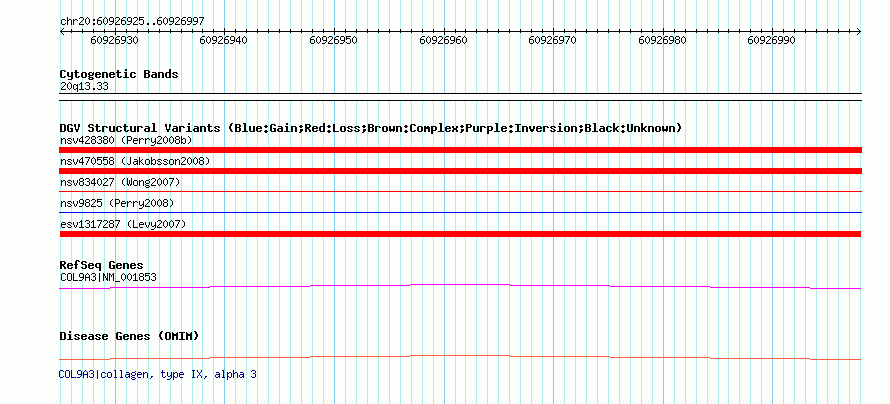Select the thick red bar under esv1317287

click(x=460, y=234)
